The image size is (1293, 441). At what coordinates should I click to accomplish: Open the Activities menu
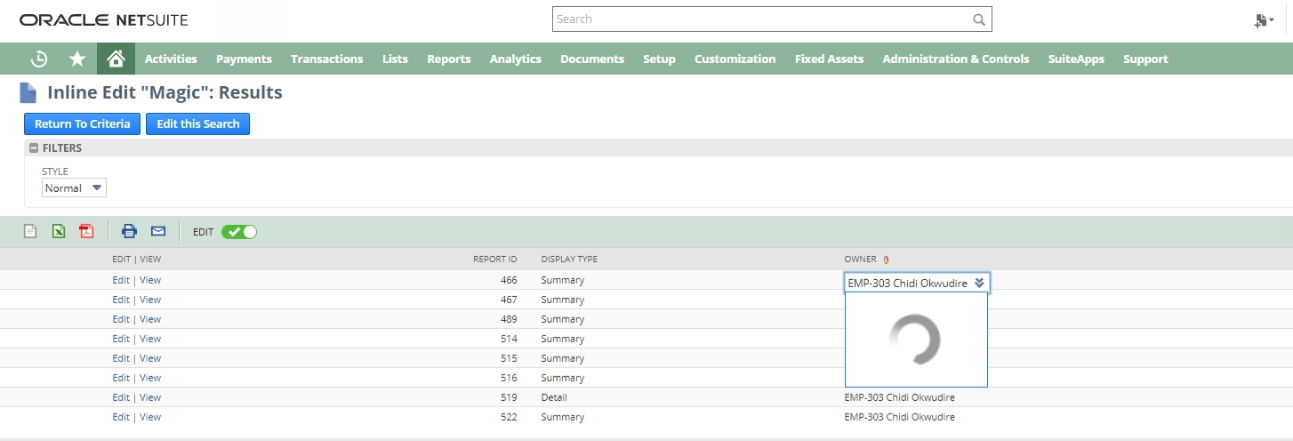[x=171, y=59]
